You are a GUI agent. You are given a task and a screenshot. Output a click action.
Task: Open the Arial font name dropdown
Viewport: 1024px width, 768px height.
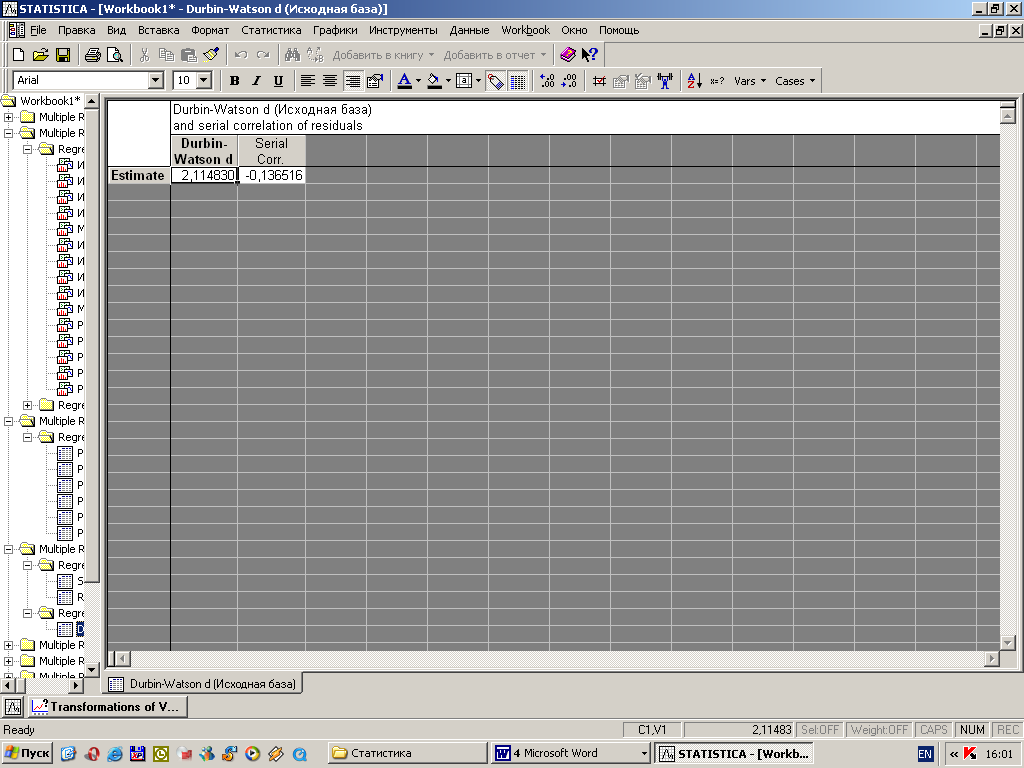(x=155, y=81)
